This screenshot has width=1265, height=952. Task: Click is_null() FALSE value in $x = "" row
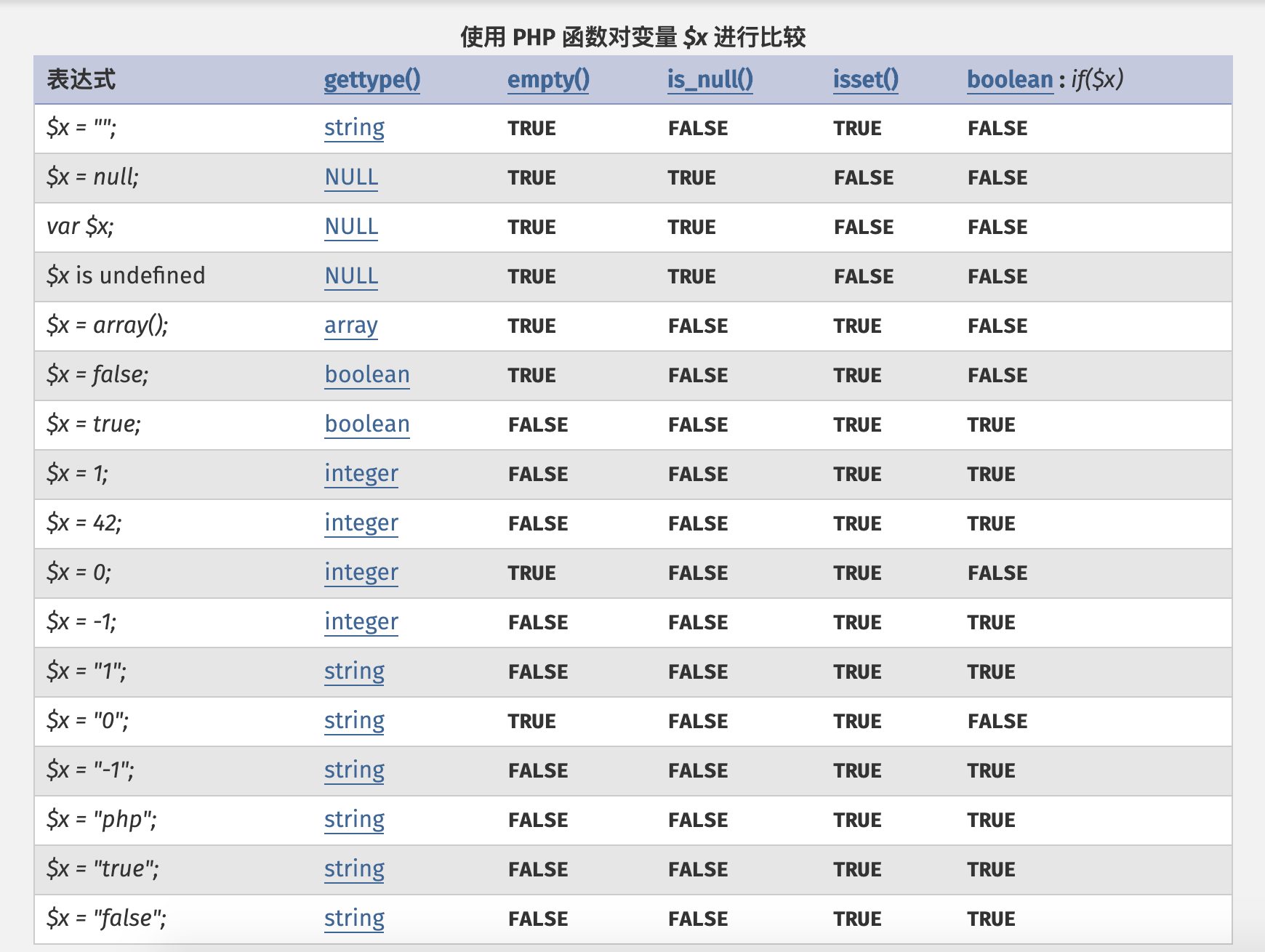tap(698, 129)
